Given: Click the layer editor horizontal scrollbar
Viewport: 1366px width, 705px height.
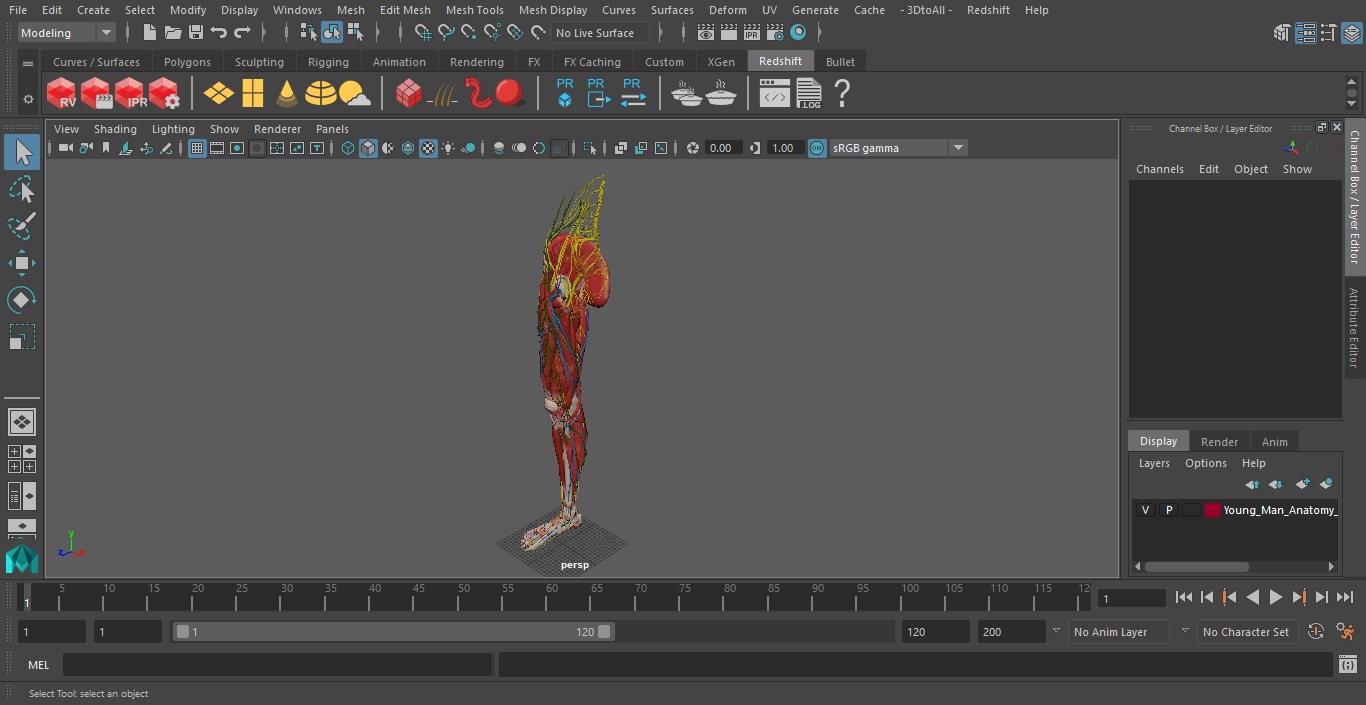Looking at the screenshot, I should click(1196, 566).
